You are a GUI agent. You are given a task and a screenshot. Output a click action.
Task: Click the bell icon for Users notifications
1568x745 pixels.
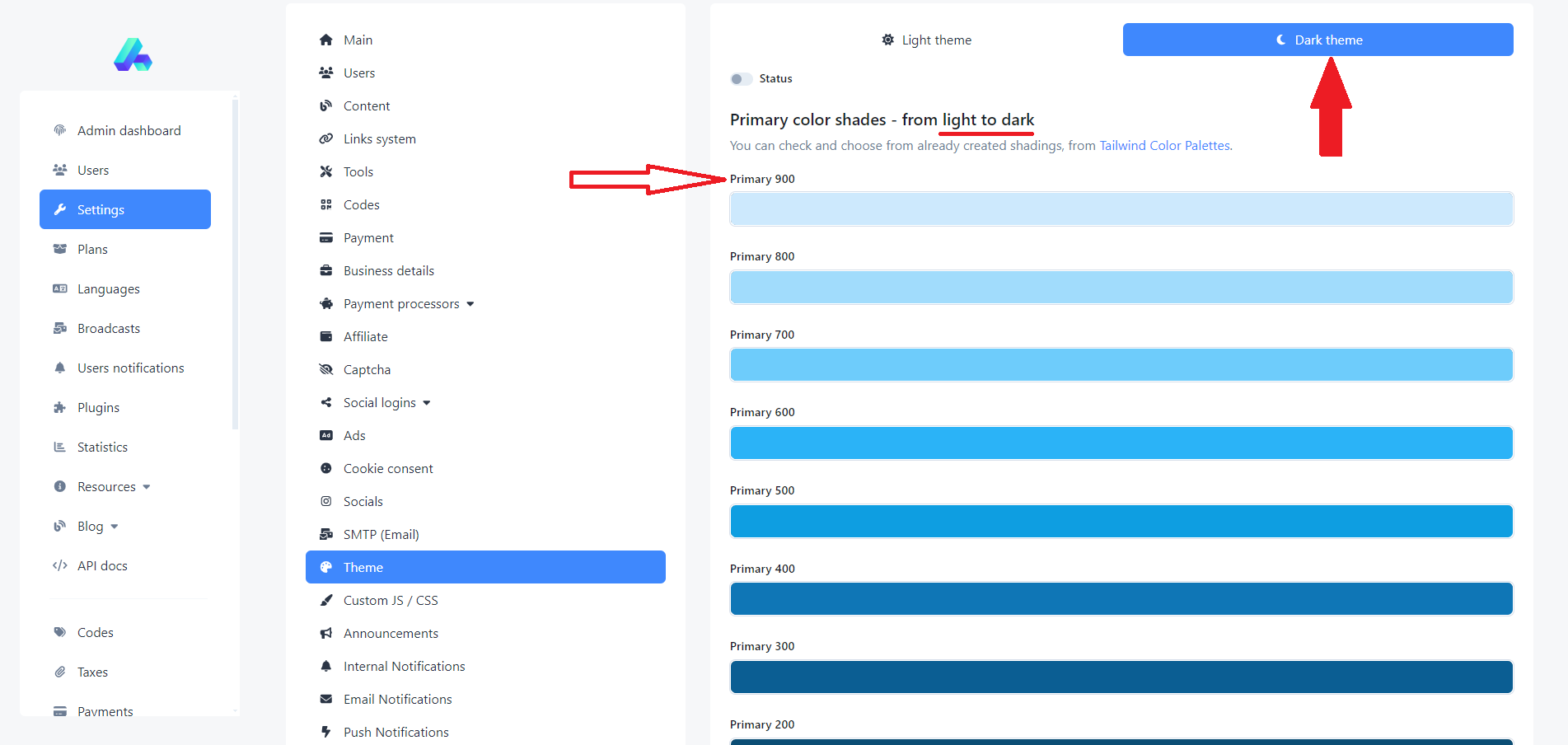(60, 368)
